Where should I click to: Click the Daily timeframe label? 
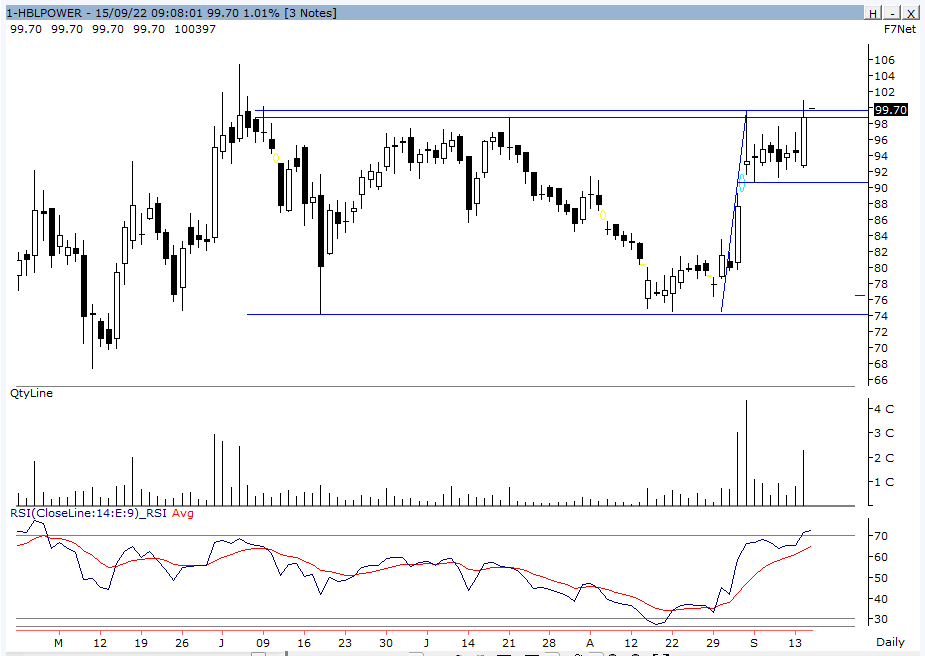coord(890,642)
